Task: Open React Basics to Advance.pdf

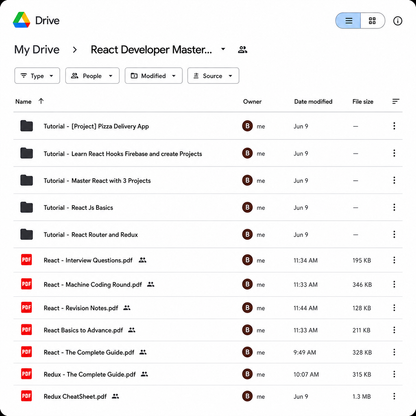Action: coord(83,330)
